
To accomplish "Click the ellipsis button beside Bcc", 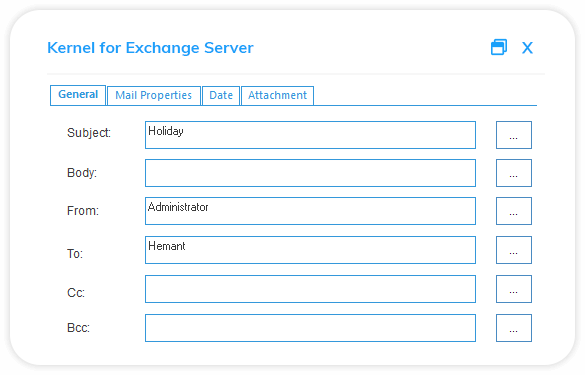I will point(513,328).
